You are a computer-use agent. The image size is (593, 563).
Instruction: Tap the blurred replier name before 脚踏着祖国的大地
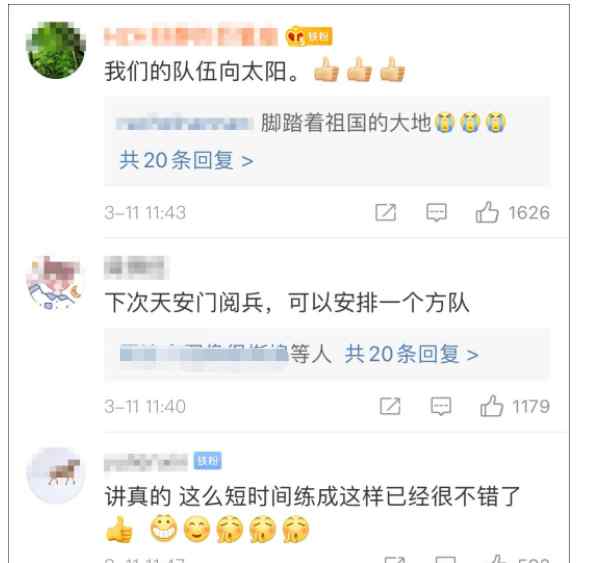point(185,123)
